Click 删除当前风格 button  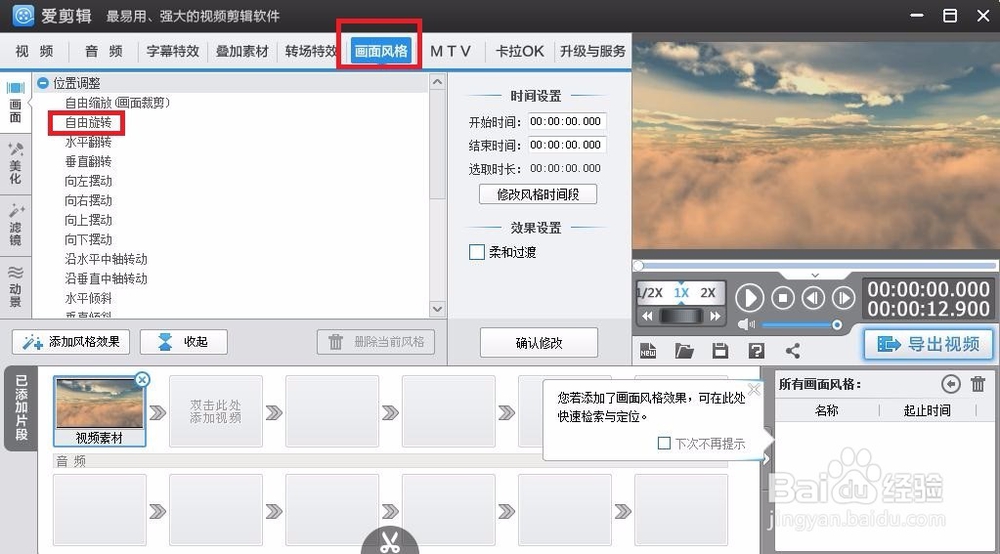pyautogui.click(x=376, y=342)
